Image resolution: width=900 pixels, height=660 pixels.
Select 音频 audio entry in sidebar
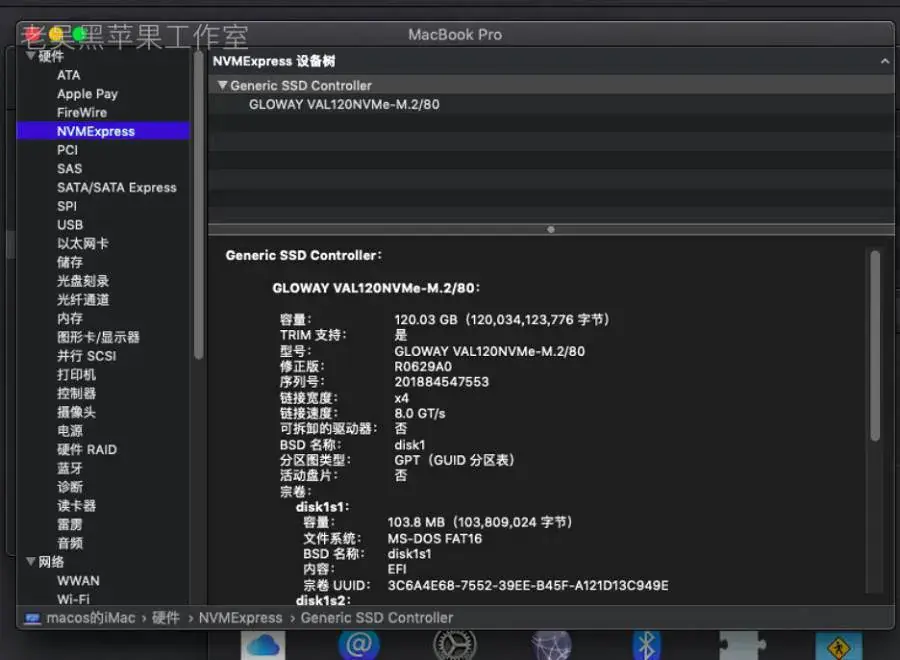click(70, 543)
